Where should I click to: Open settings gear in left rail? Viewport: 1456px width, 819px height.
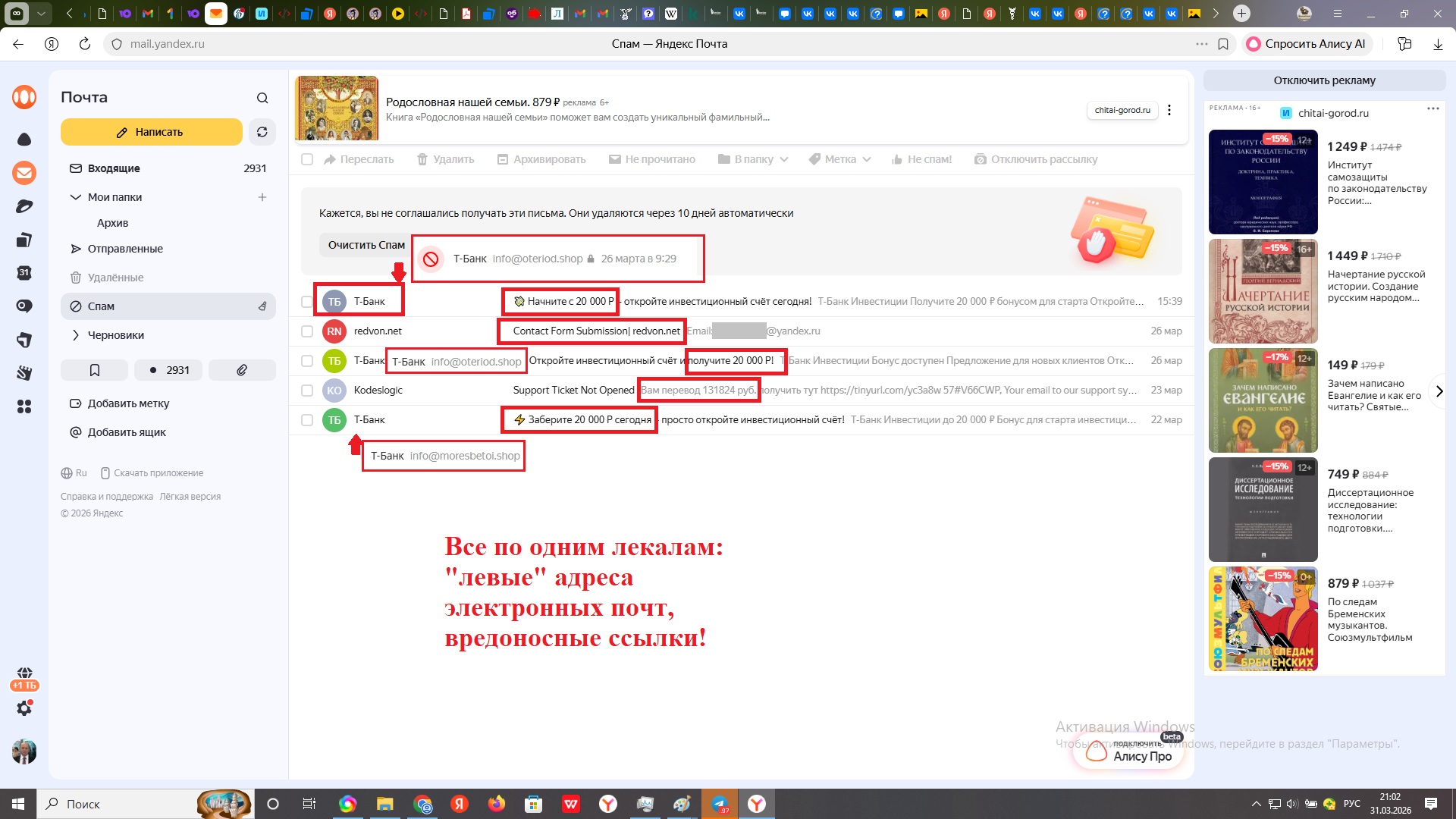[x=24, y=708]
